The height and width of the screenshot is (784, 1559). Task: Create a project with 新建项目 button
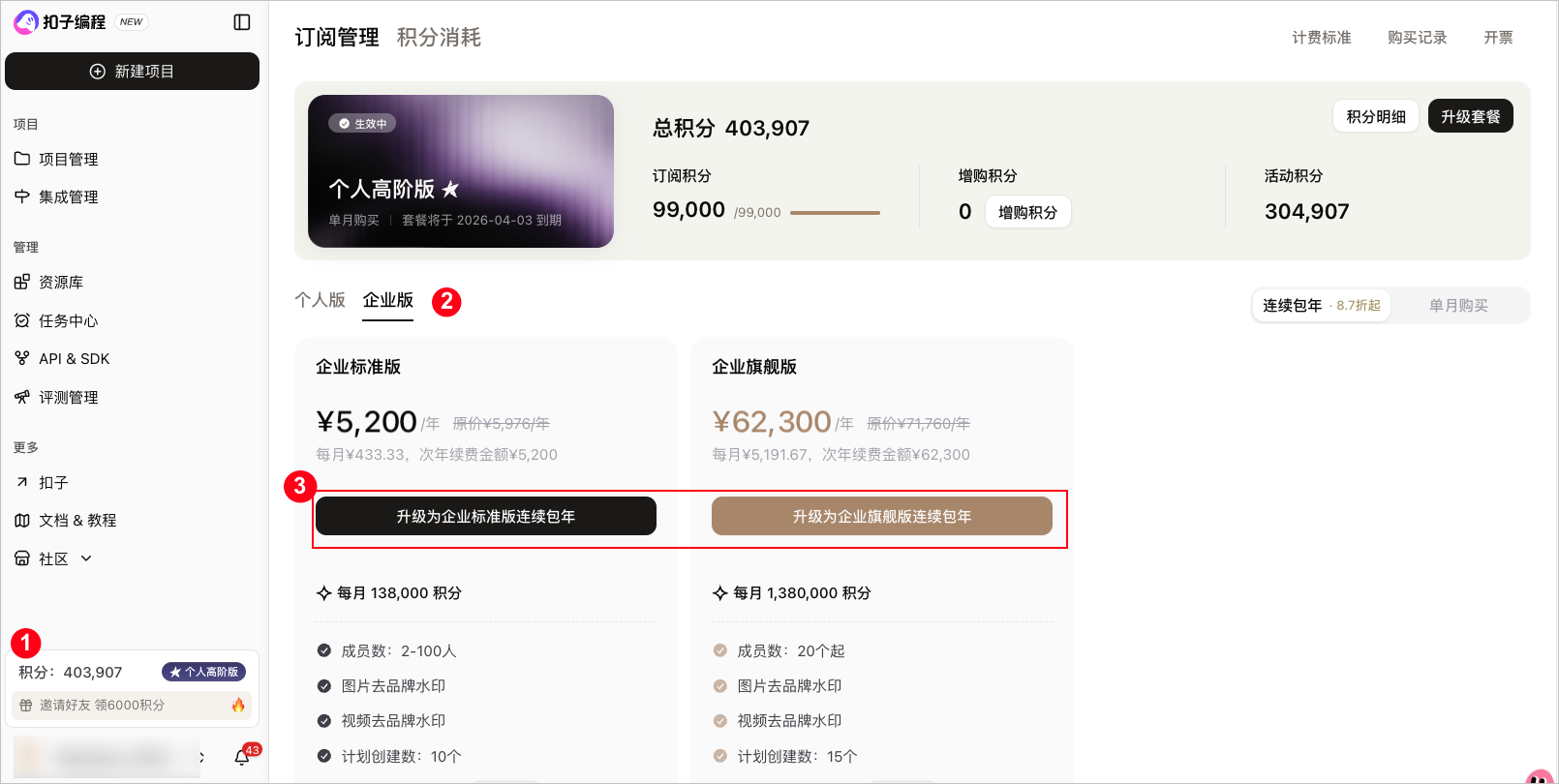pyautogui.click(x=132, y=71)
